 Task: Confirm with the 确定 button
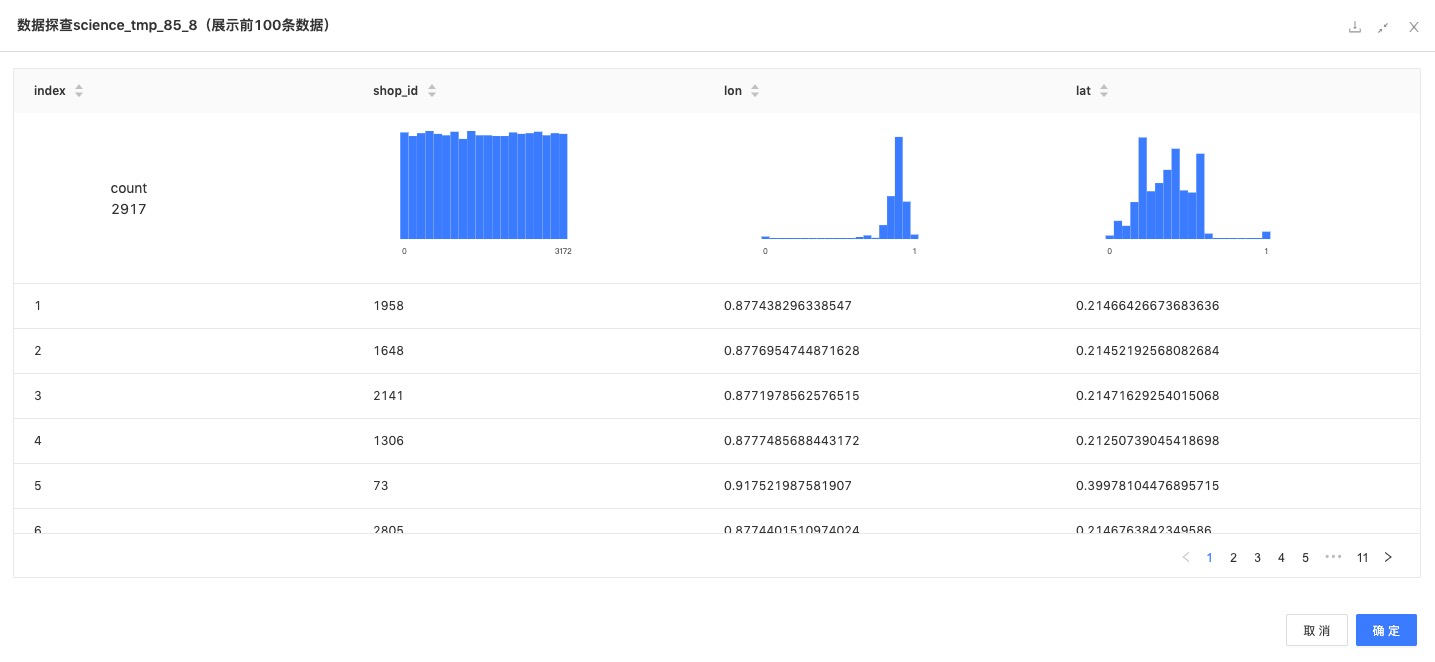[x=1386, y=630]
